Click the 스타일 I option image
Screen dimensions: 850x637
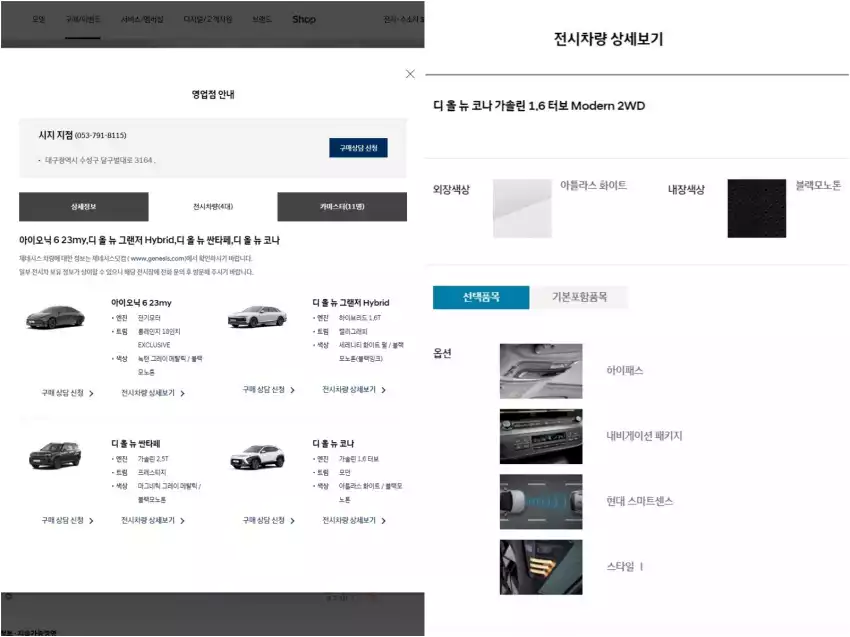(x=541, y=567)
